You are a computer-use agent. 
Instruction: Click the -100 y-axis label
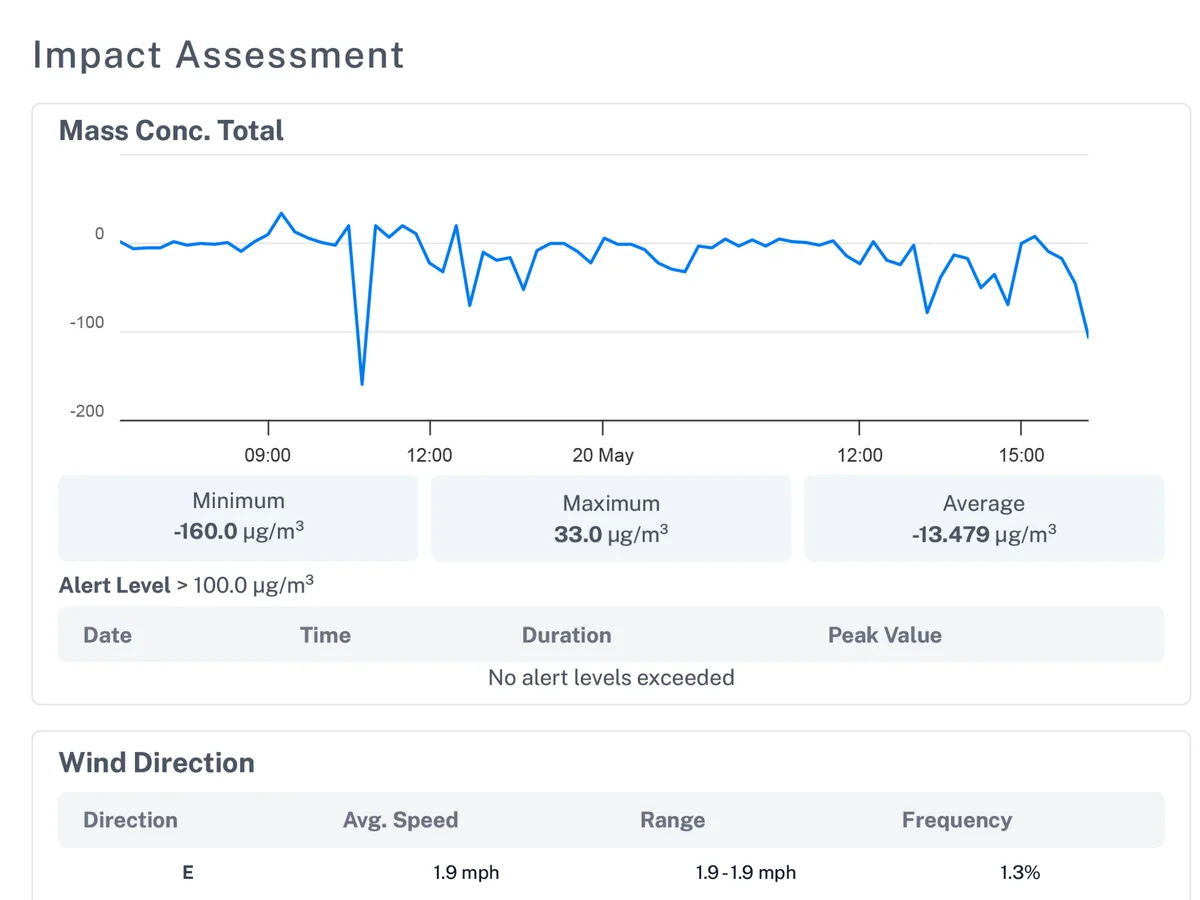87,322
